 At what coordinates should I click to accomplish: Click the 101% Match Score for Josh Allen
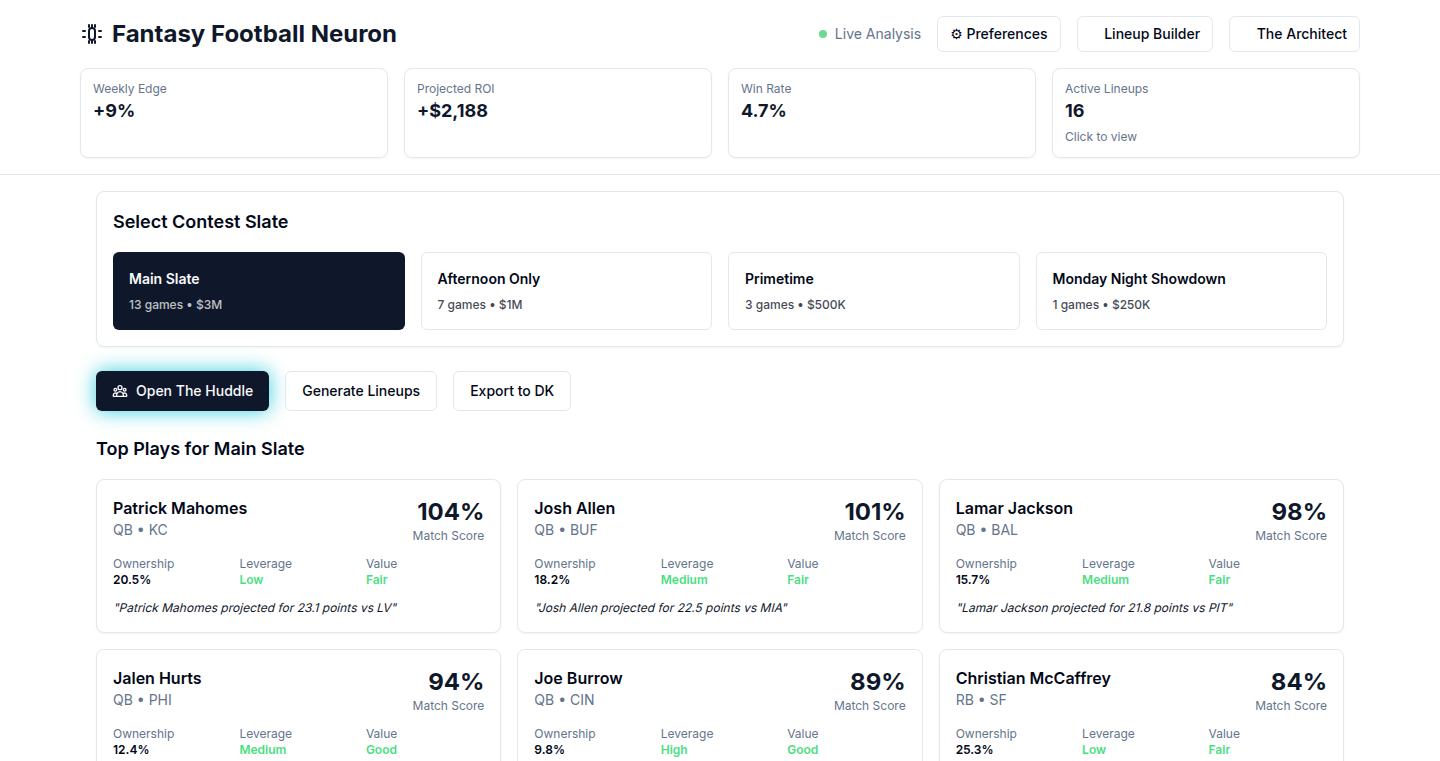[874, 512]
